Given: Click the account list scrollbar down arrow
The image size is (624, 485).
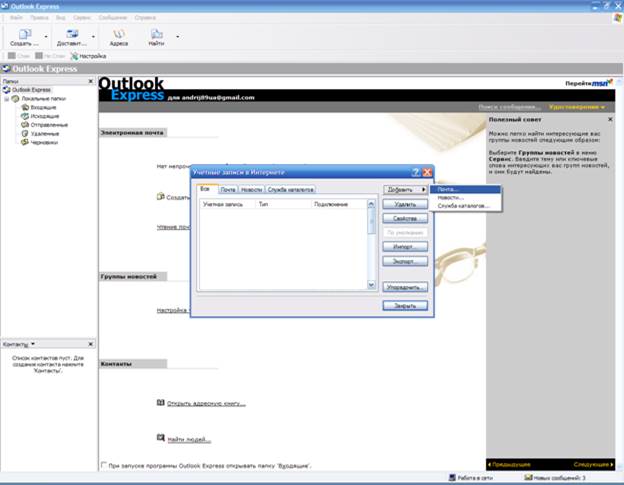Looking at the screenshot, I should pyautogui.click(x=371, y=284).
